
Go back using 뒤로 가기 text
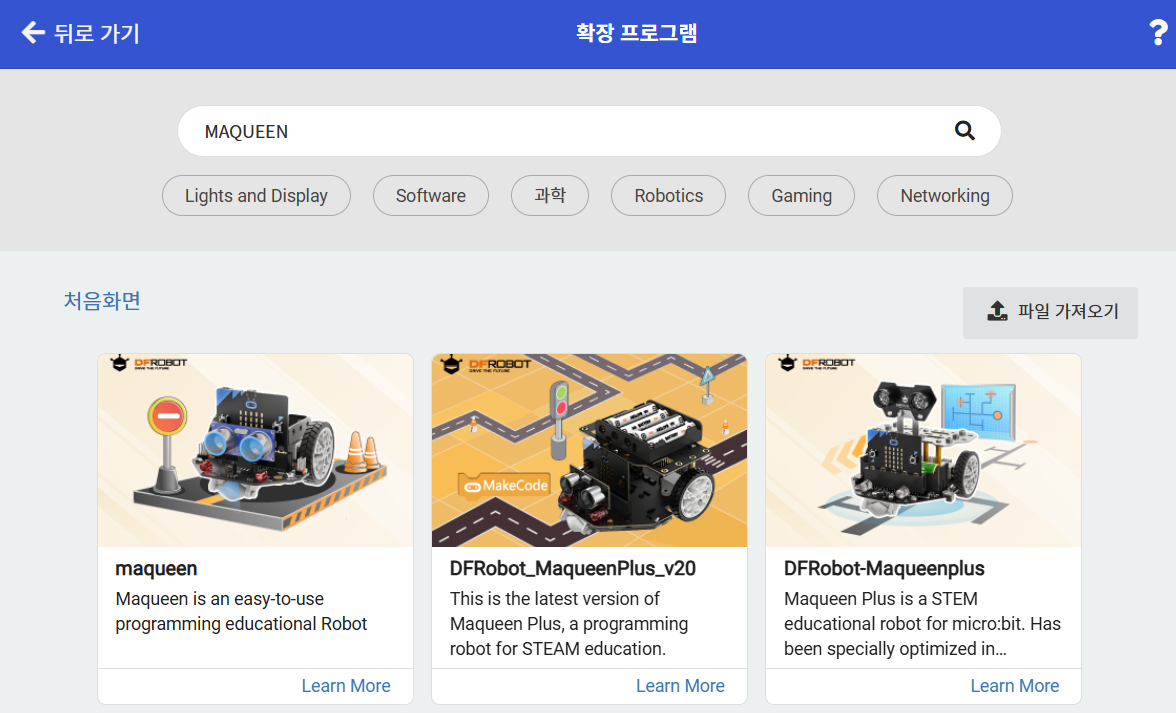tap(97, 33)
